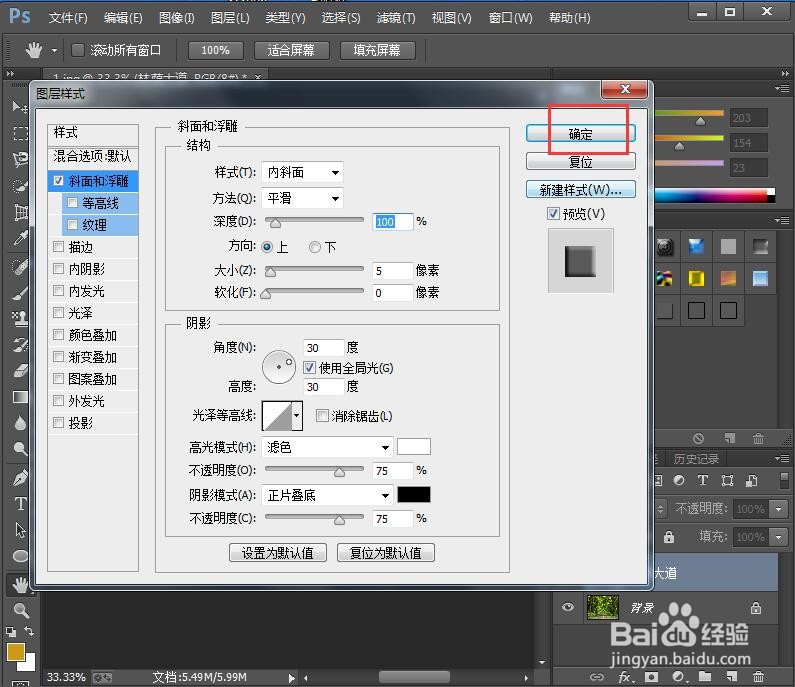Enable the Contour (等高线) checkbox
Image resolution: width=795 pixels, height=687 pixels.
(73, 203)
